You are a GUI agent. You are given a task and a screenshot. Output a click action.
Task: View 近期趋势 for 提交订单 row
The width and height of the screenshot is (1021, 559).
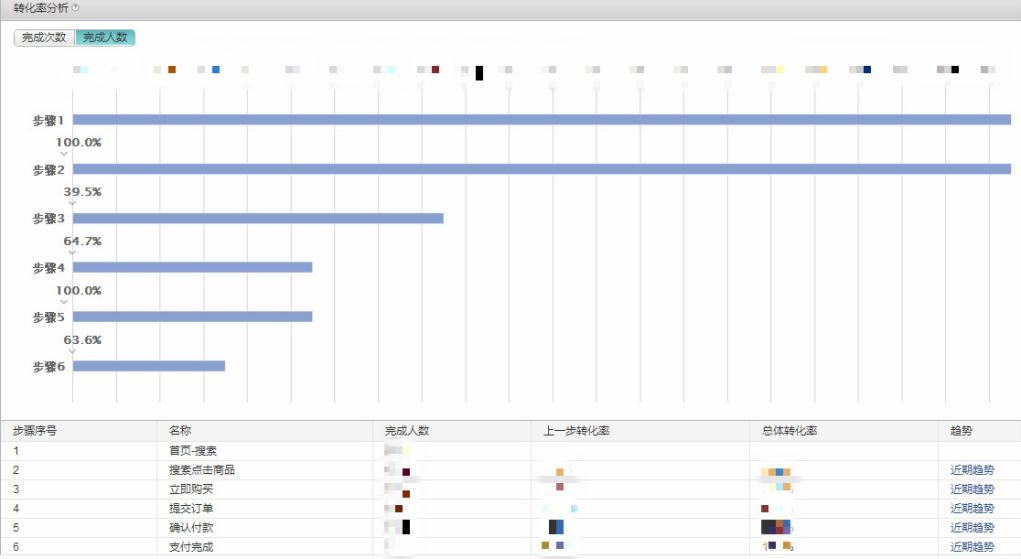click(x=972, y=508)
